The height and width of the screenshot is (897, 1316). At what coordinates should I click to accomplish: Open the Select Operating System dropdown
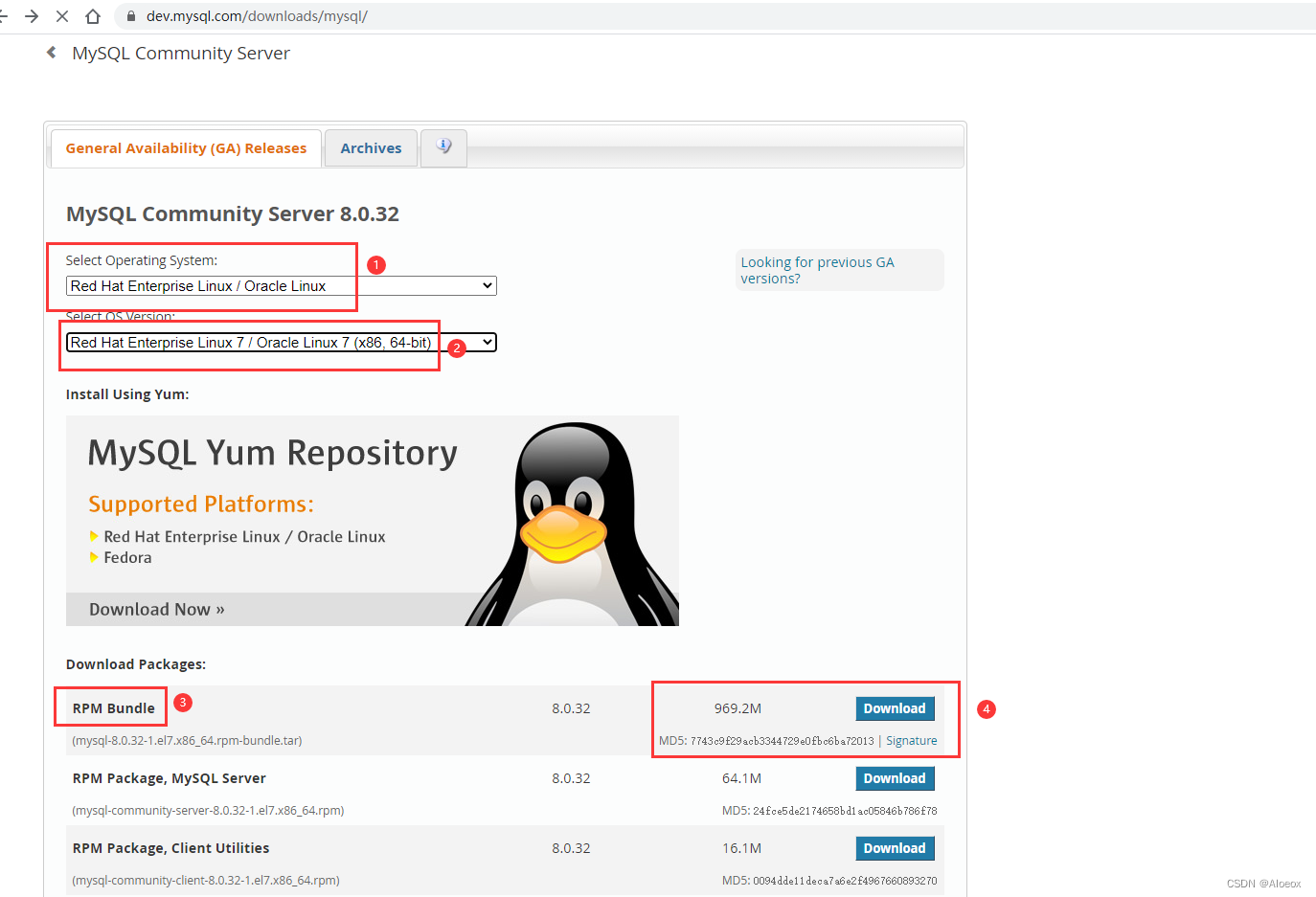pyautogui.click(x=281, y=286)
